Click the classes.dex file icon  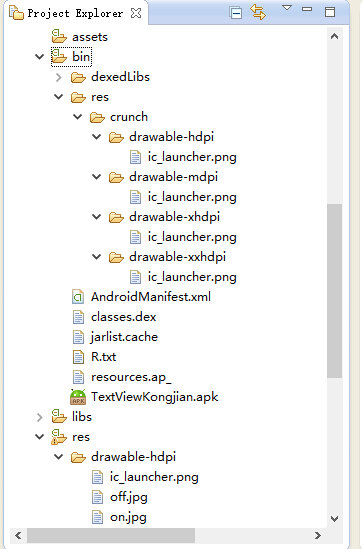[x=78, y=317]
